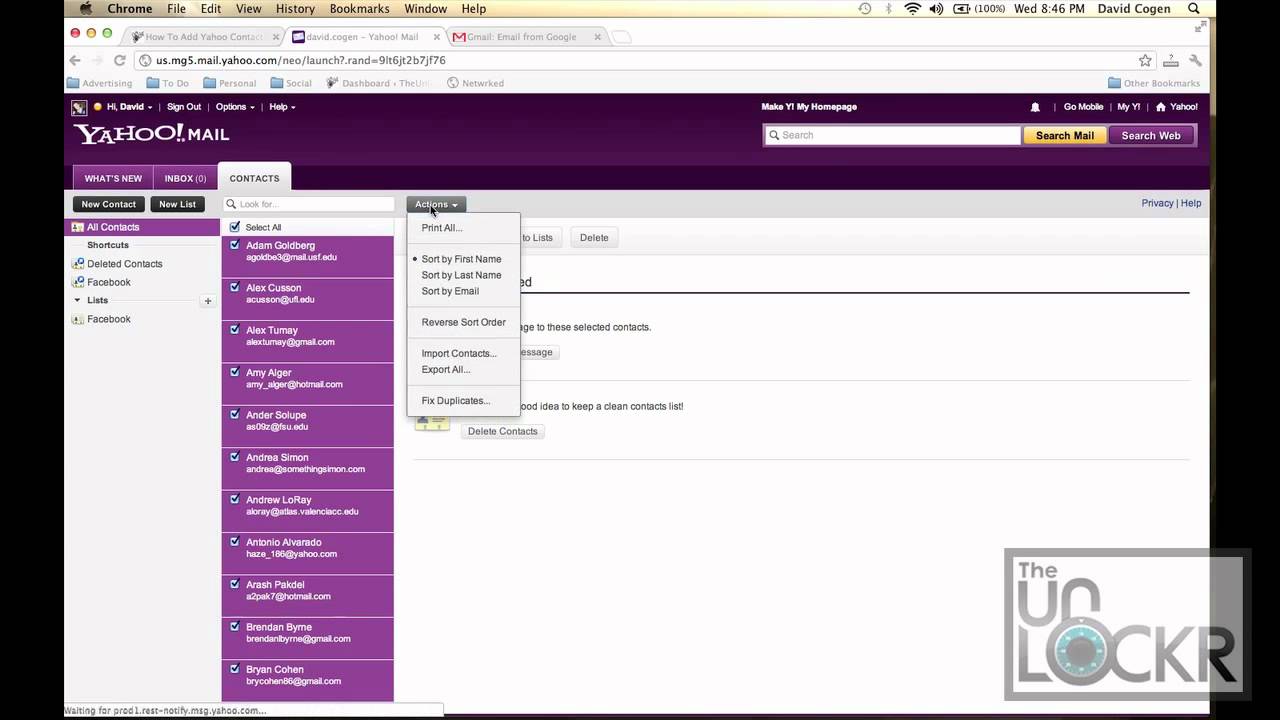Open the Bookmarks menu in the menu bar
The width and height of the screenshot is (1280, 720).
pyautogui.click(x=359, y=8)
